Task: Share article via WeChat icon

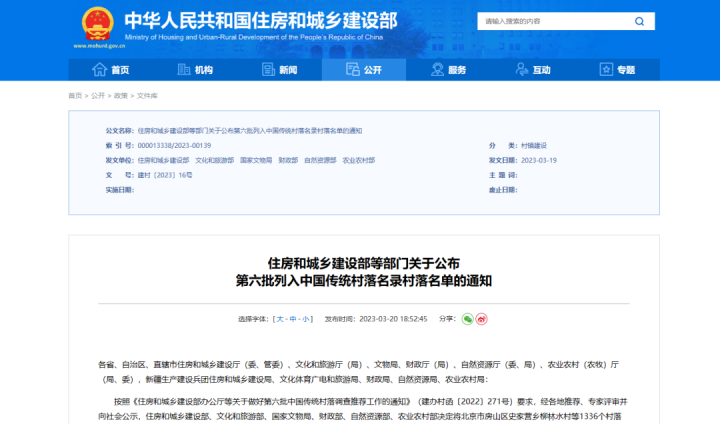Action: [467, 318]
